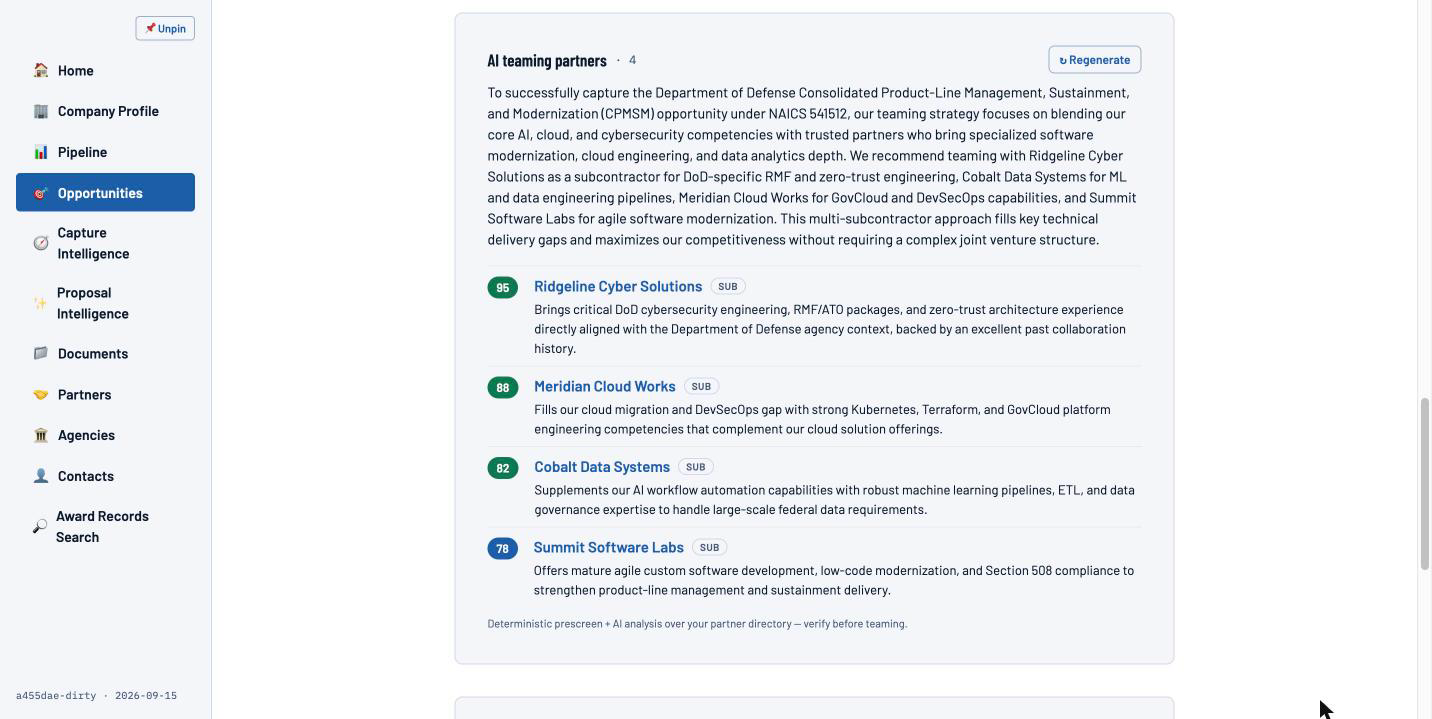Click the Award Records Search magnifier icon
1432x719 pixels.
pyautogui.click(x=40, y=526)
